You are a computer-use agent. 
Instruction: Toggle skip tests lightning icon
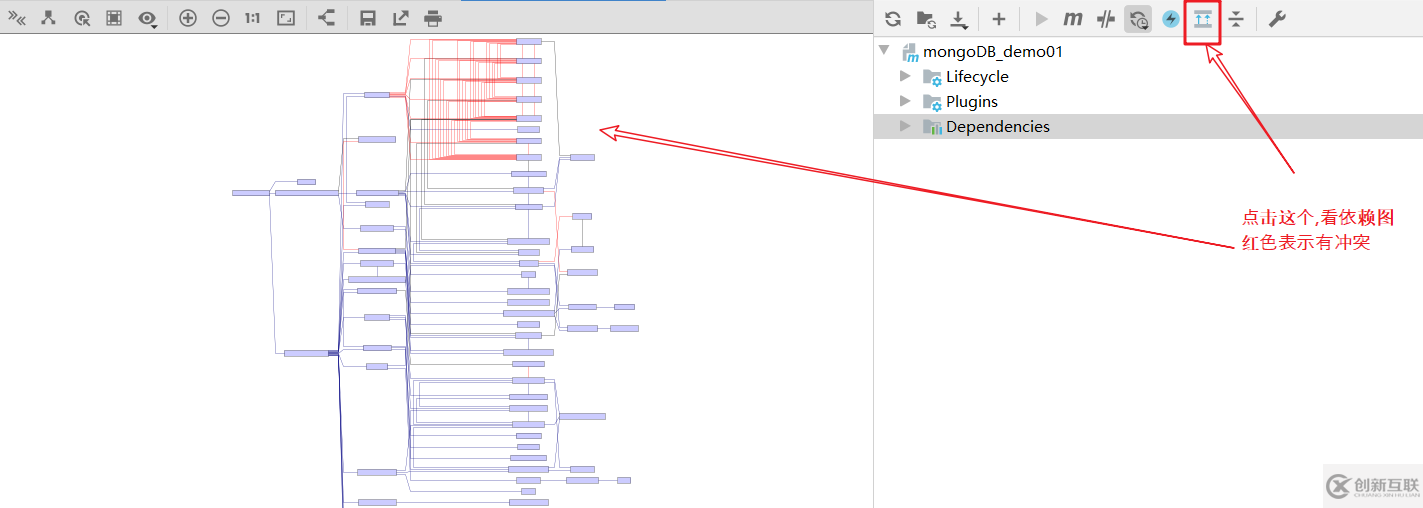1171,19
